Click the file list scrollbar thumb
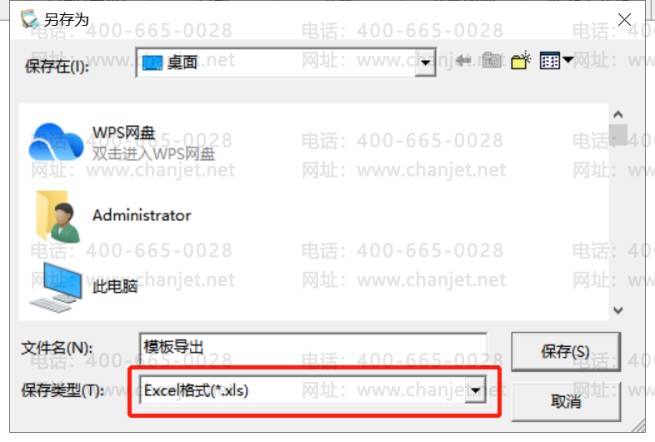Image resolution: width=655 pixels, height=442 pixels. [618, 135]
